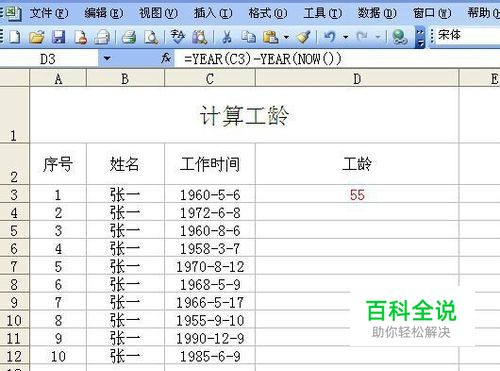Click the greyed-out Redo arrow

[362, 37]
